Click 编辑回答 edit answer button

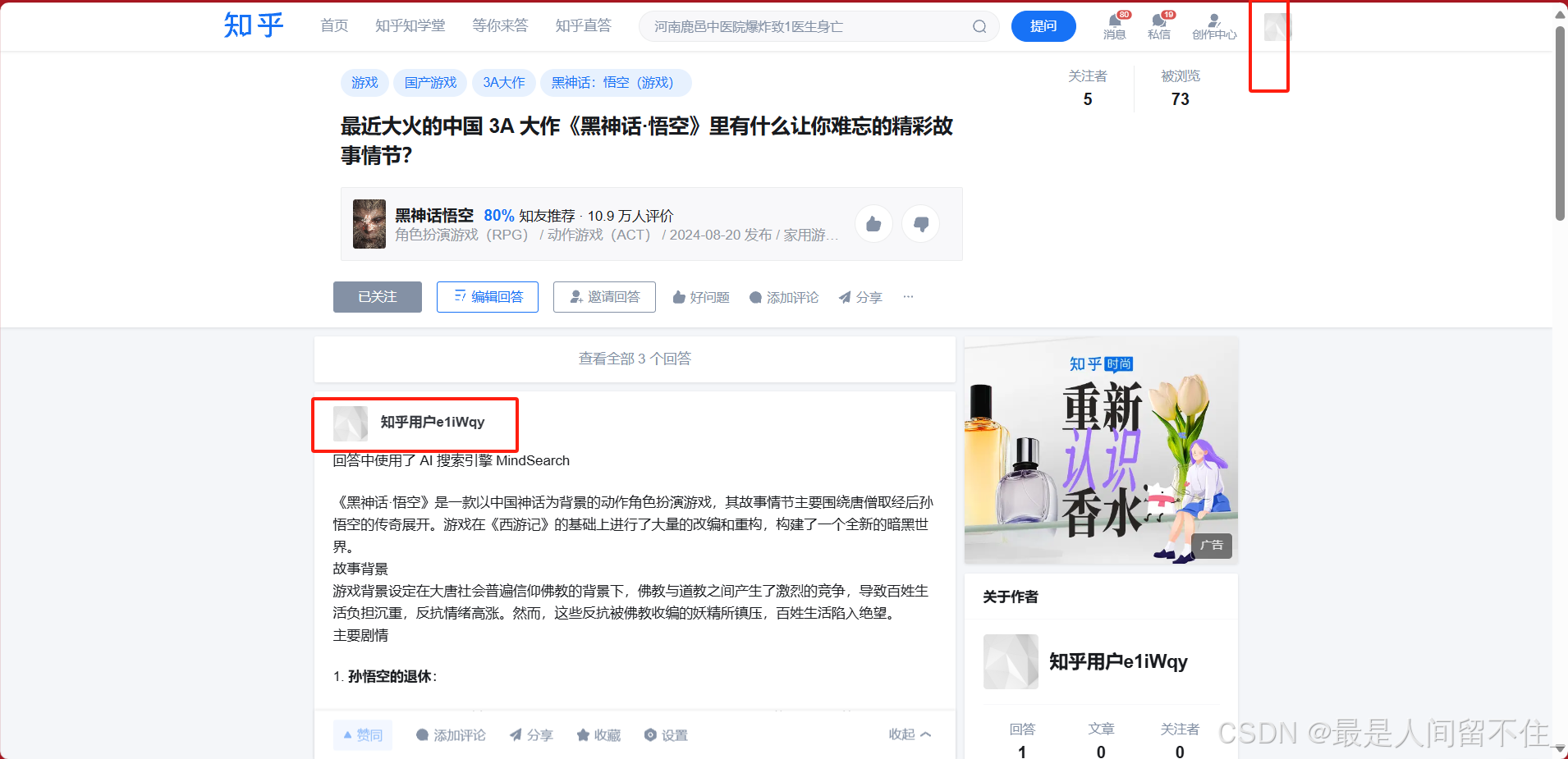[x=488, y=297]
